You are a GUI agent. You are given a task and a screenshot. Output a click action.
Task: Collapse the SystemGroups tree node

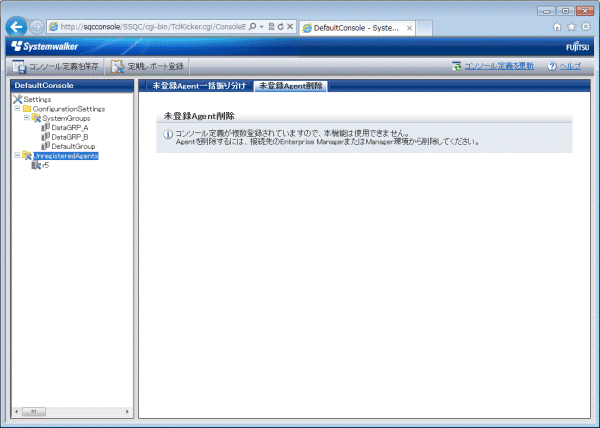[26, 118]
